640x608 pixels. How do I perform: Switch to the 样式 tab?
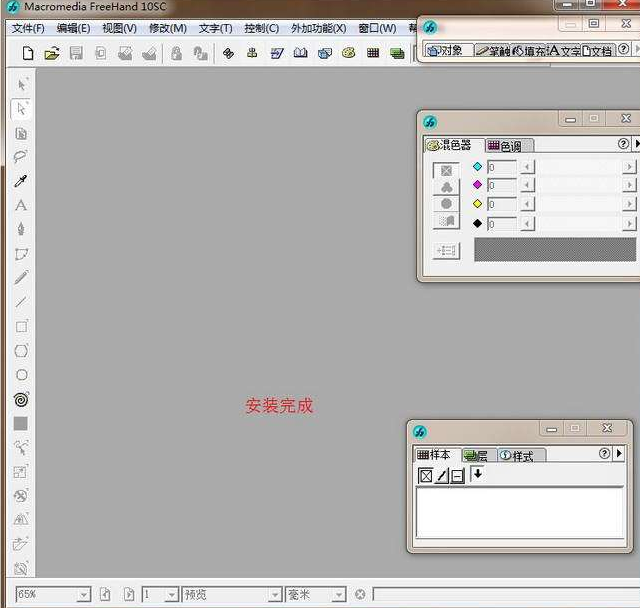(x=521, y=455)
